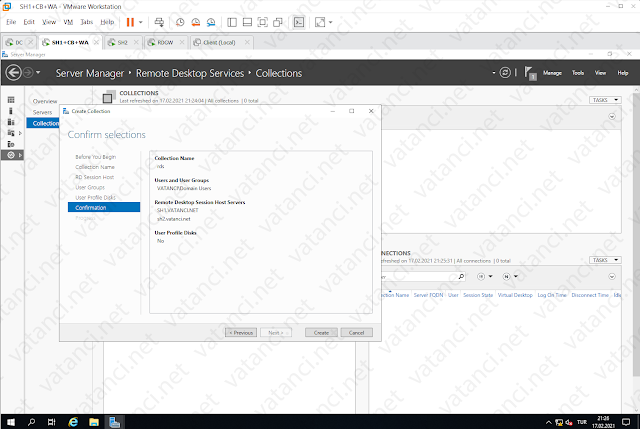Take a snapshot of this virtual machine
The width and height of the screenshot is (640, 429).
(x=180, y=22)
